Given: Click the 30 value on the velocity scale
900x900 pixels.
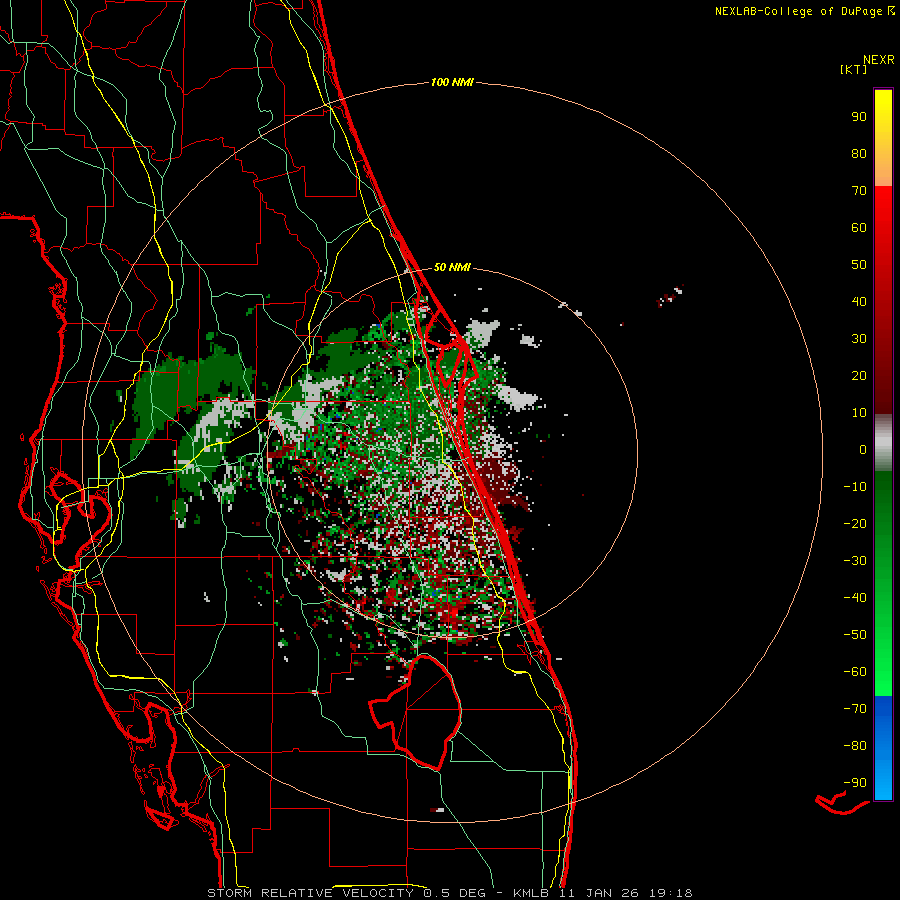Looking at the screenshot, I should pos(859,339).
